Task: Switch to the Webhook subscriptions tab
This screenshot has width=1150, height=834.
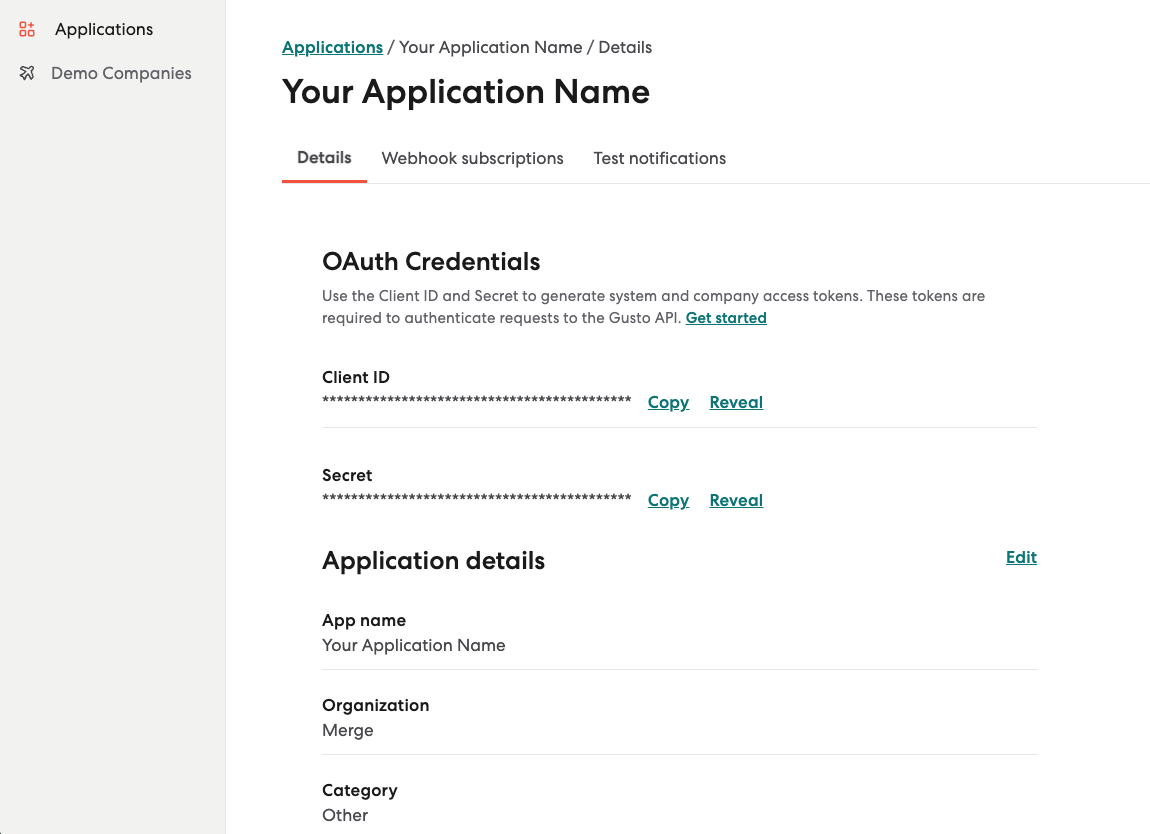Action: (472, 158)
